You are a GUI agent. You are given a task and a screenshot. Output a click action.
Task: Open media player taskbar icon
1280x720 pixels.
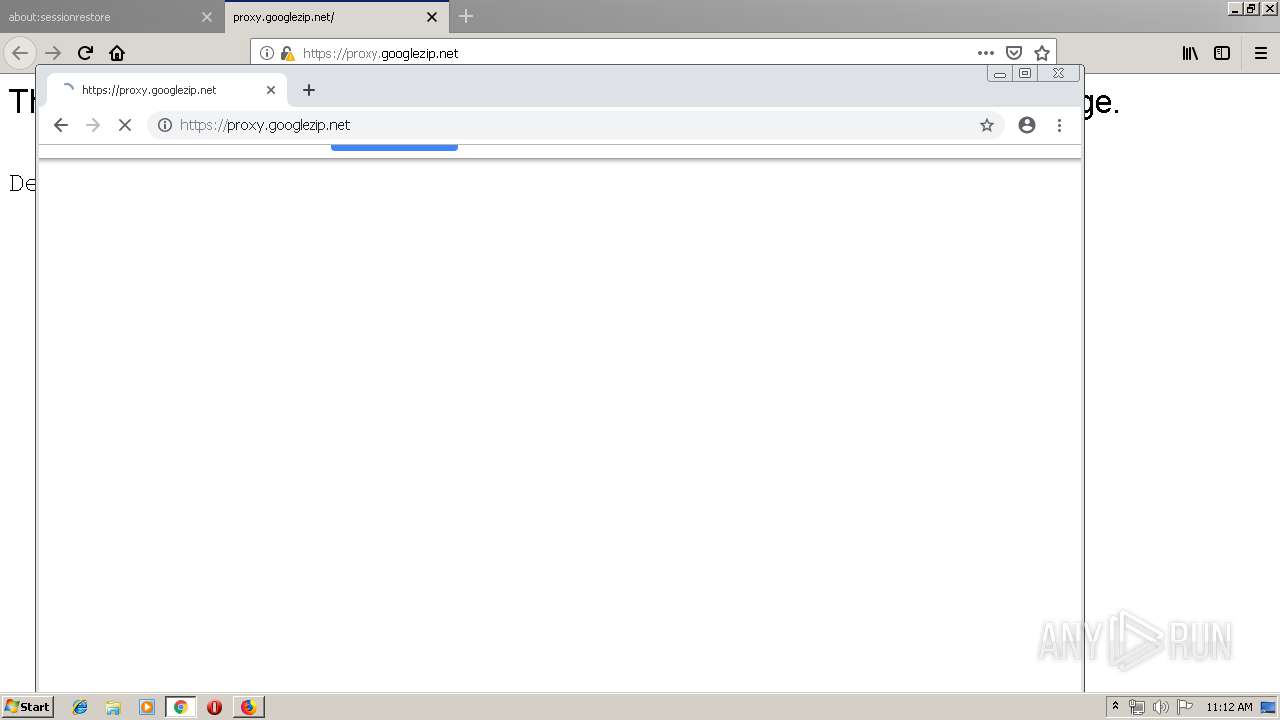coord(147,707)
